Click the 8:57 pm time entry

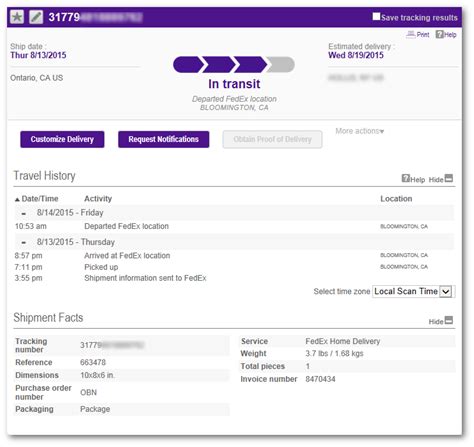[28, 256]
